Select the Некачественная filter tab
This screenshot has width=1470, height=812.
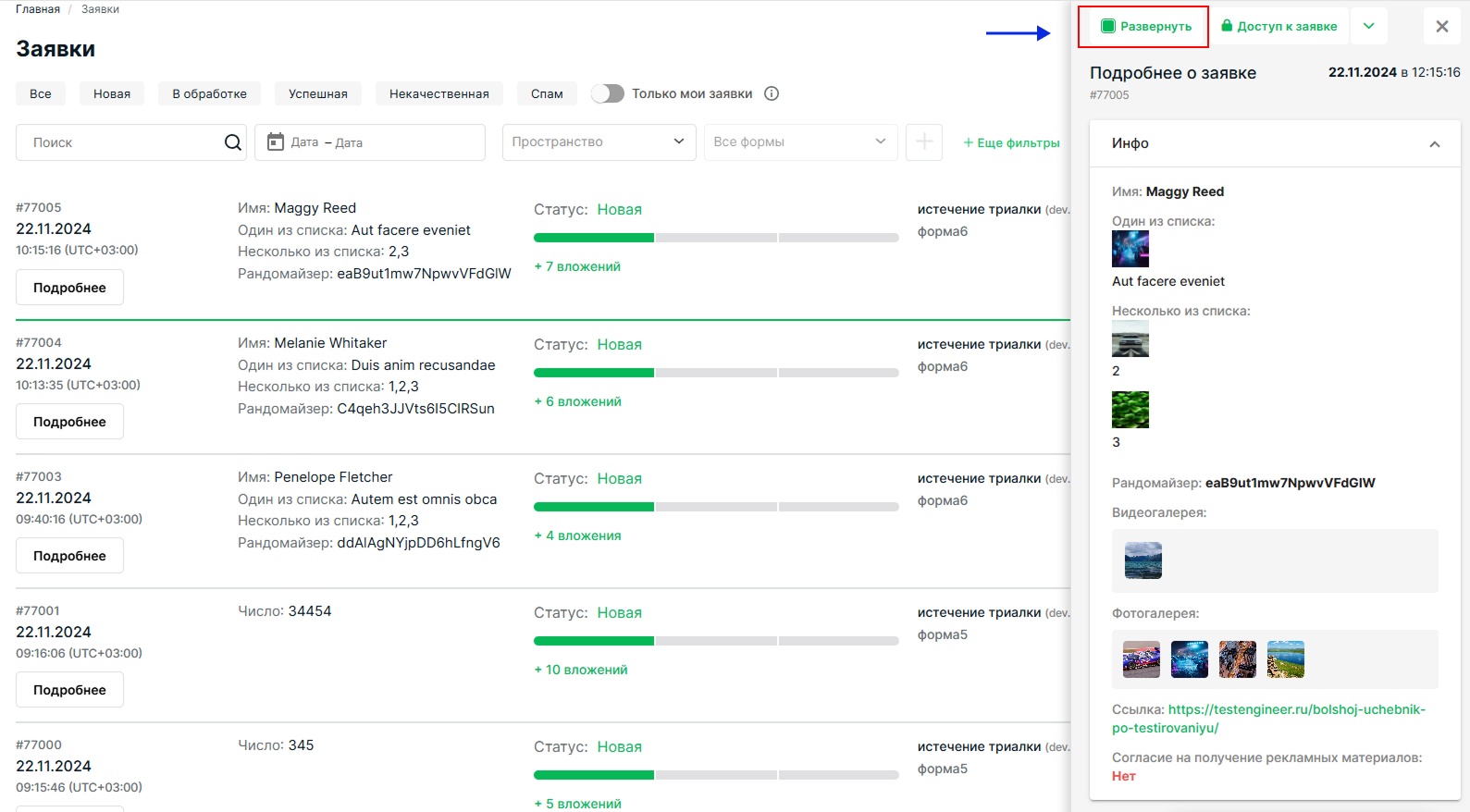[439, 93]
